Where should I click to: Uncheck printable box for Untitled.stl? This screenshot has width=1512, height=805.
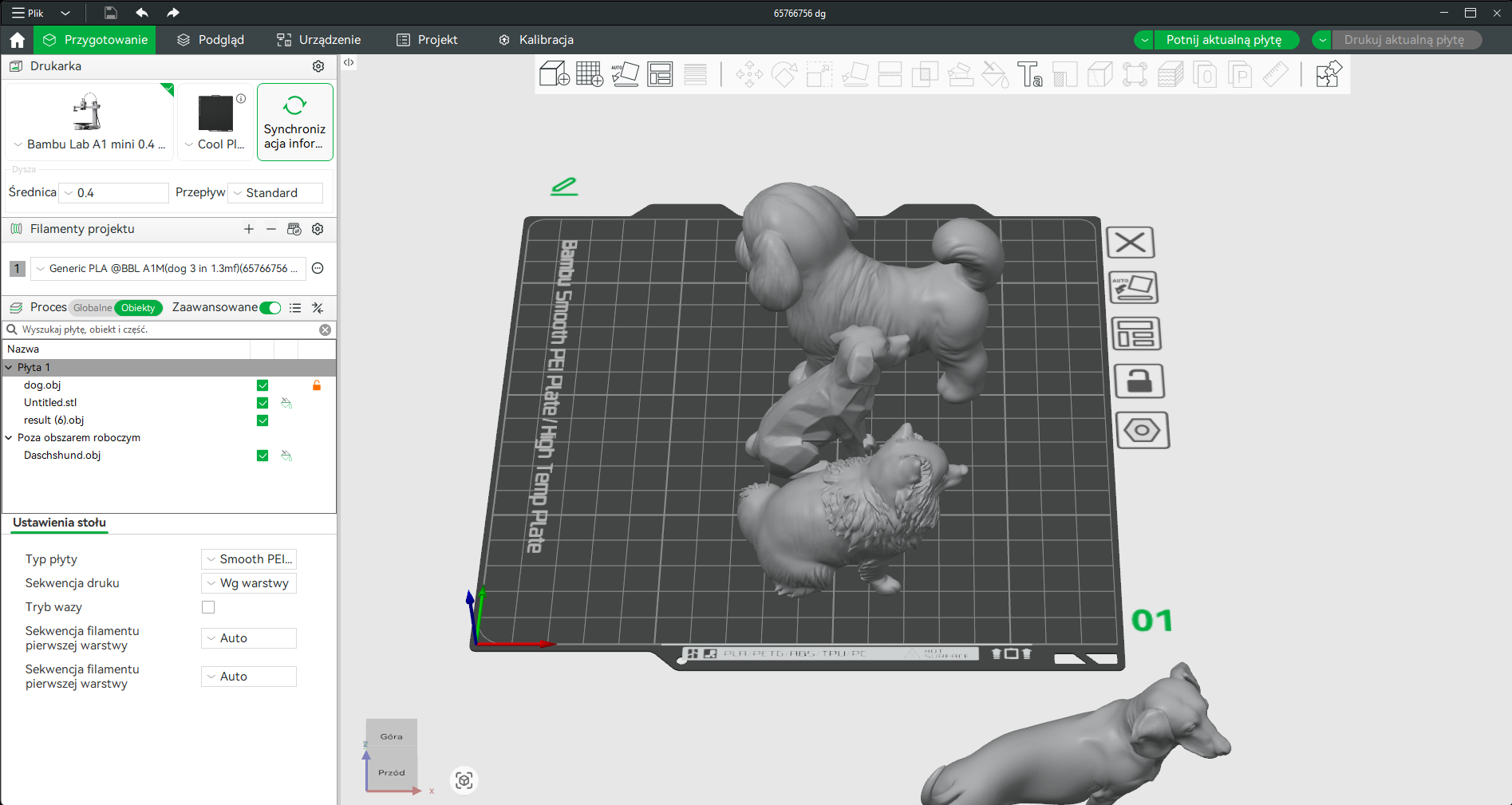263,403
